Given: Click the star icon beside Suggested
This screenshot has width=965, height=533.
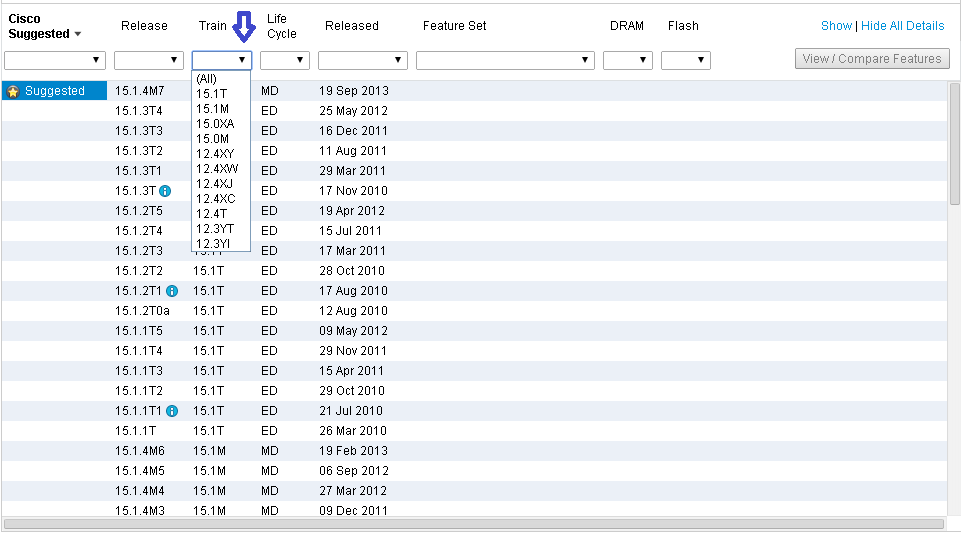Looking at the screenshot, I should (x=13, y=92).
